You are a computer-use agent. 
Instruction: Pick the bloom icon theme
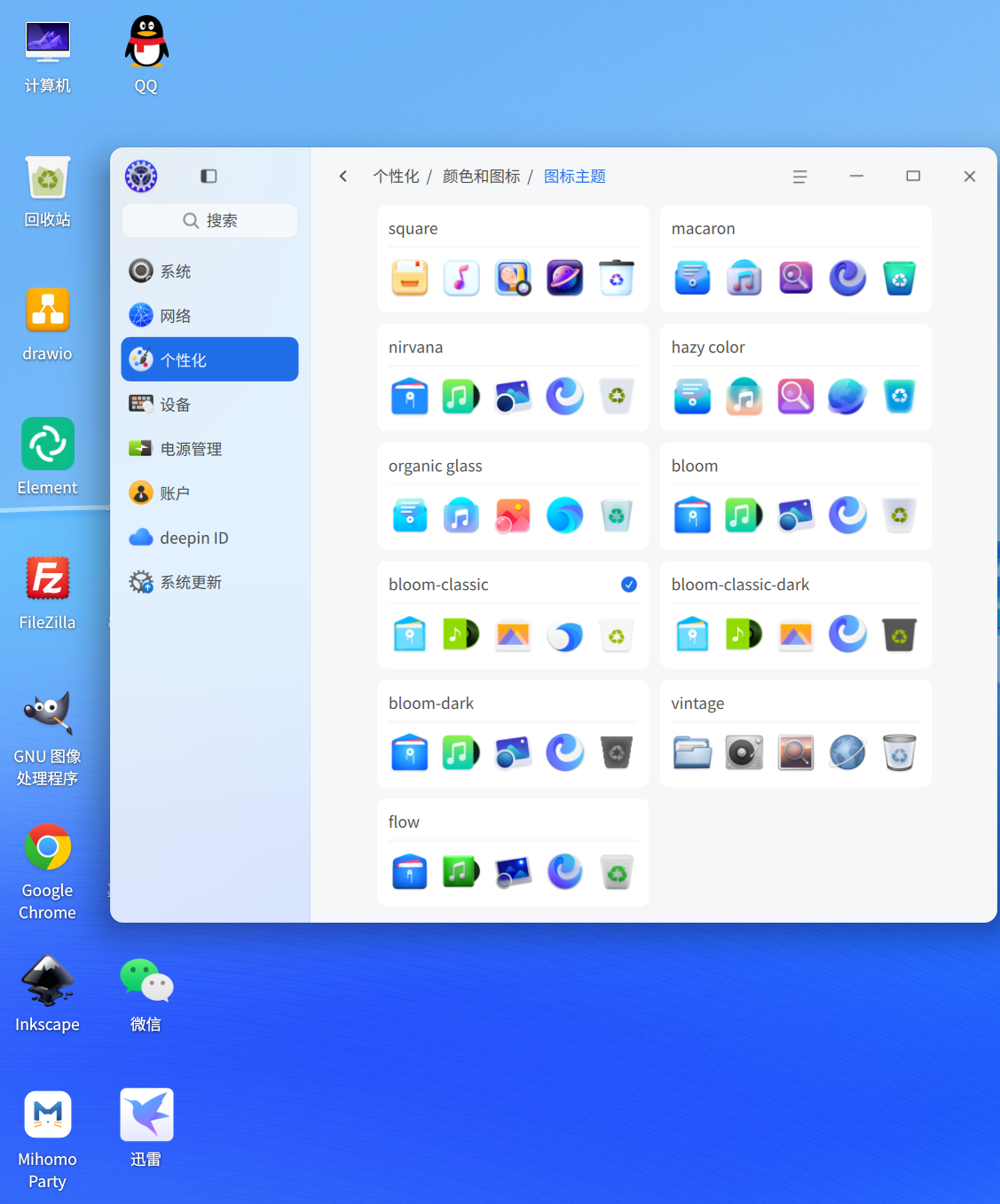tap(796, 496)
